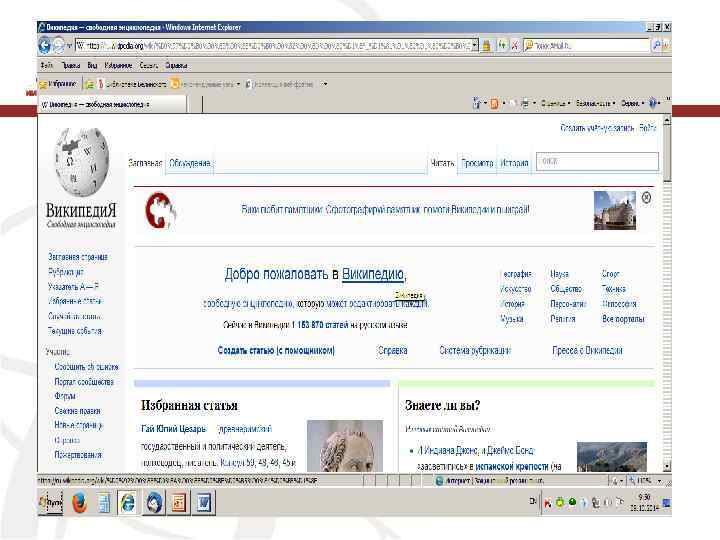Click the browser Back arrow button
This screenshot has height=540, width=720.
pyautogui.click(x=45, y=45)
